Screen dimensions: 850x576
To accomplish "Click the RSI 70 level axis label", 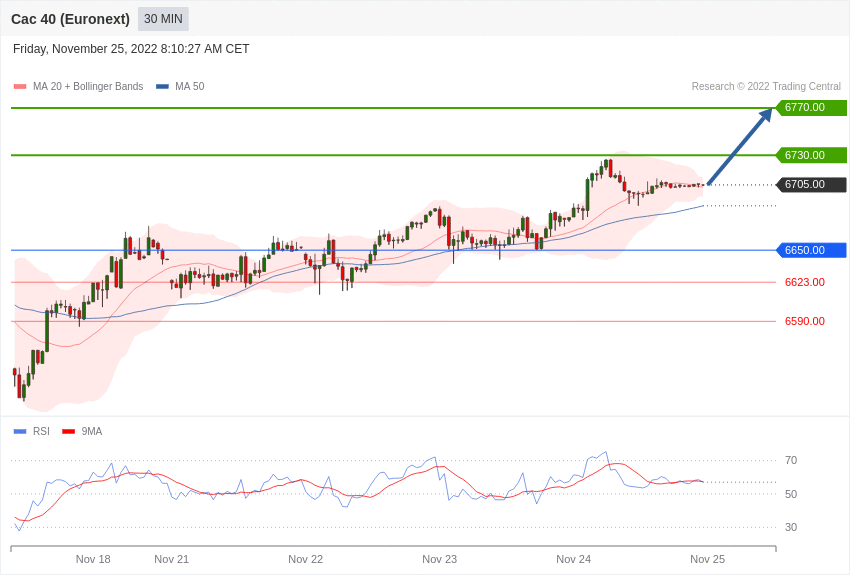I will 791,461.
